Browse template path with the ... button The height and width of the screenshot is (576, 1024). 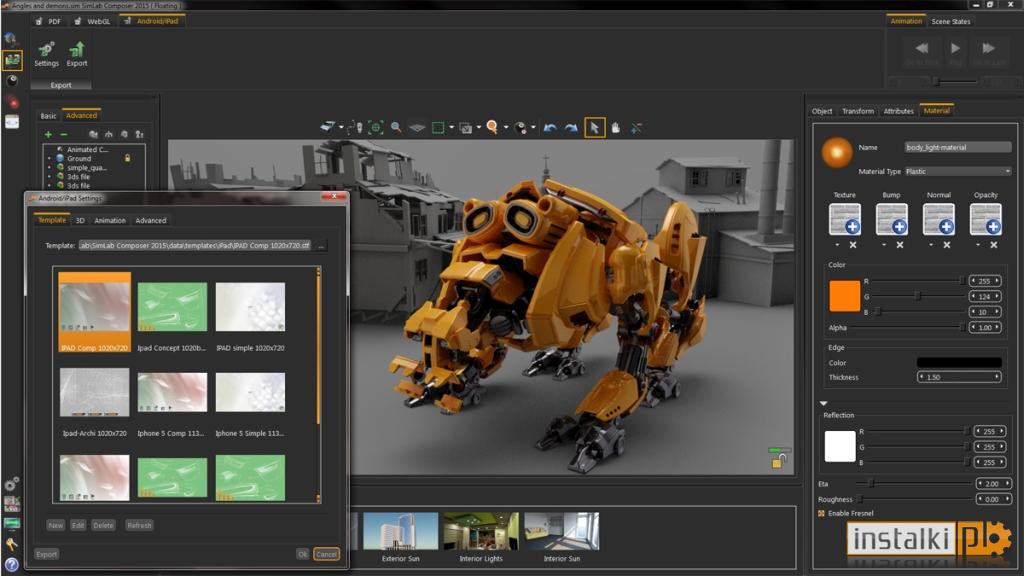321,246
